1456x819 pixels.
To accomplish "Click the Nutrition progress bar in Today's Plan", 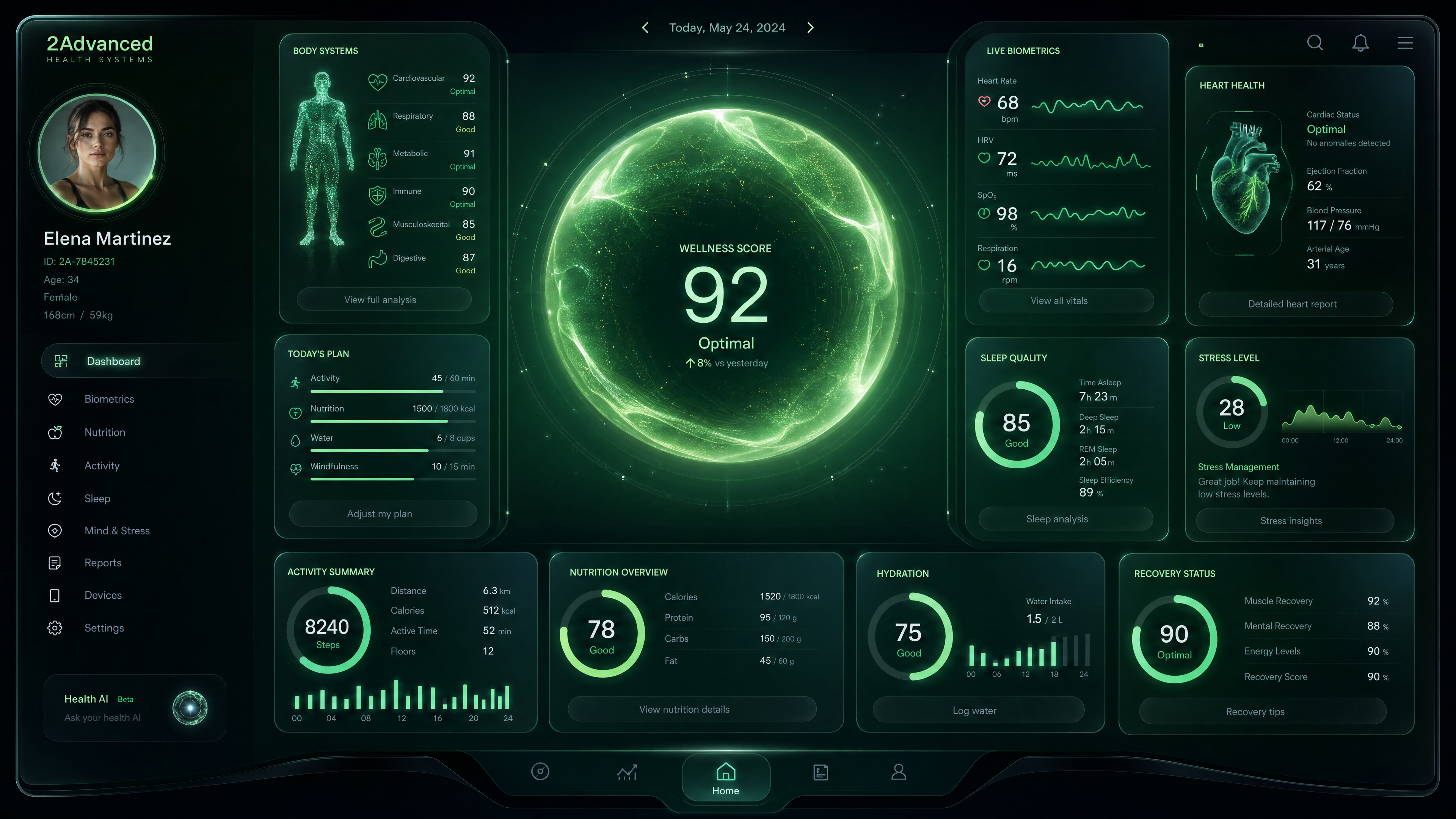I will point(393,421).
